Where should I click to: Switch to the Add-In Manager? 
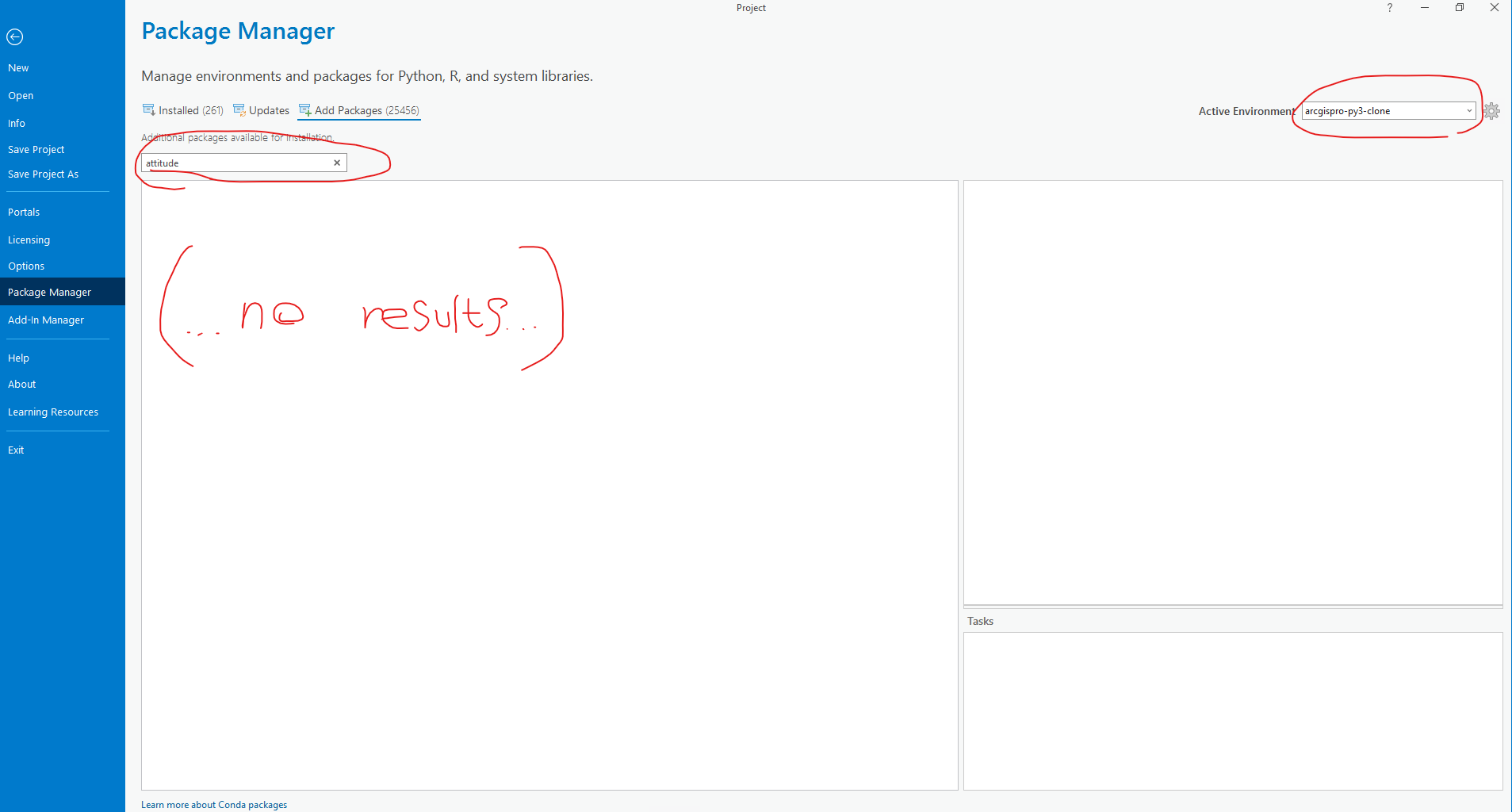pos(46,320)
